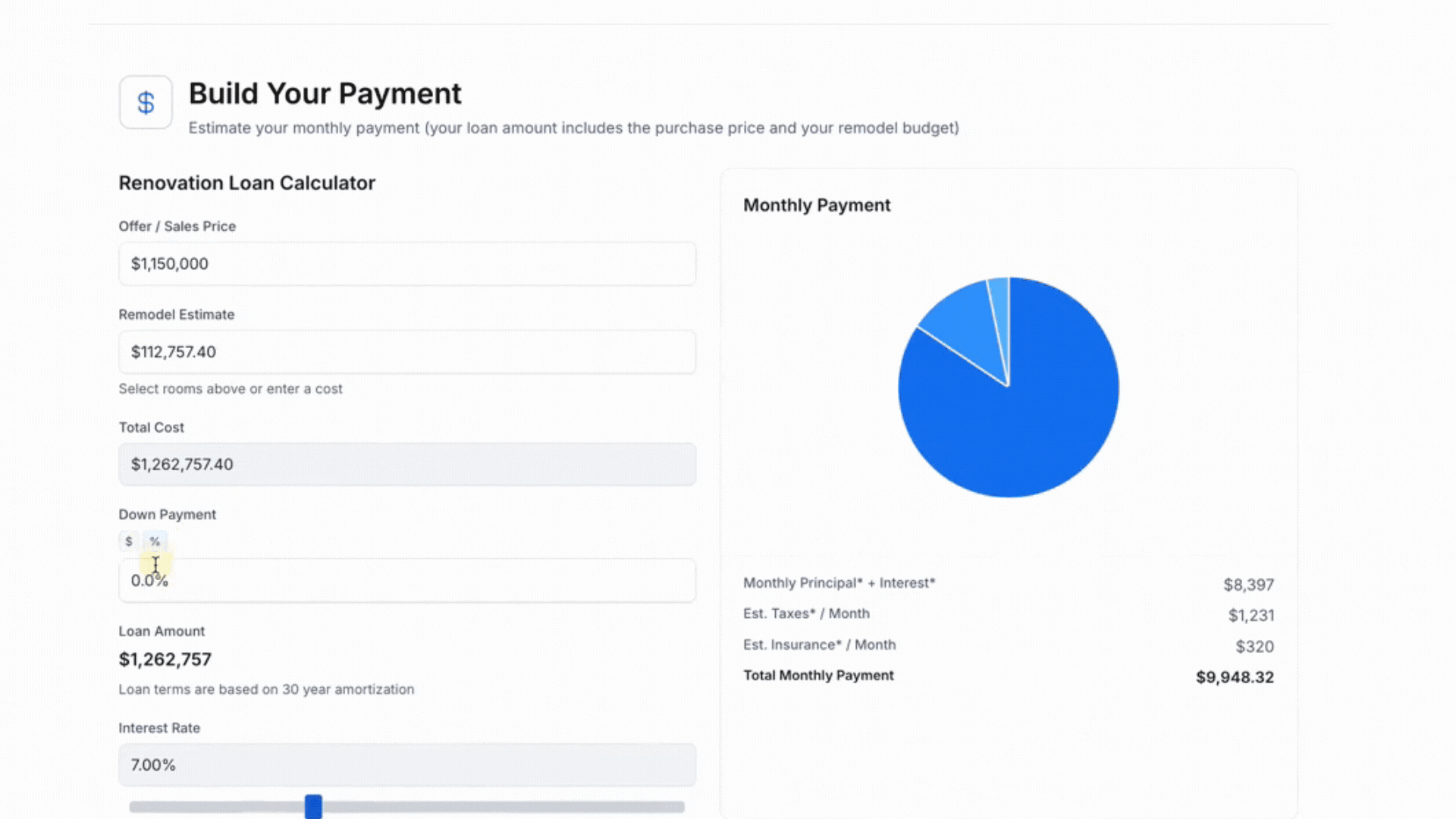This screenshot has width=1456, height=819.
Task: Select the Offer / Sales Price input field
Action: click(407, 264)
